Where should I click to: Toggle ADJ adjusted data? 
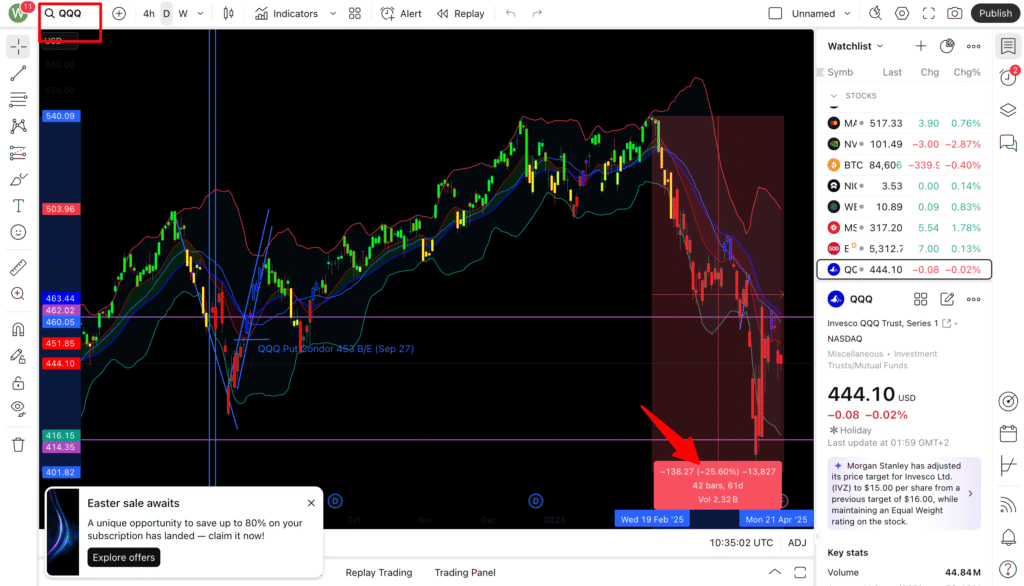(797, 543)
